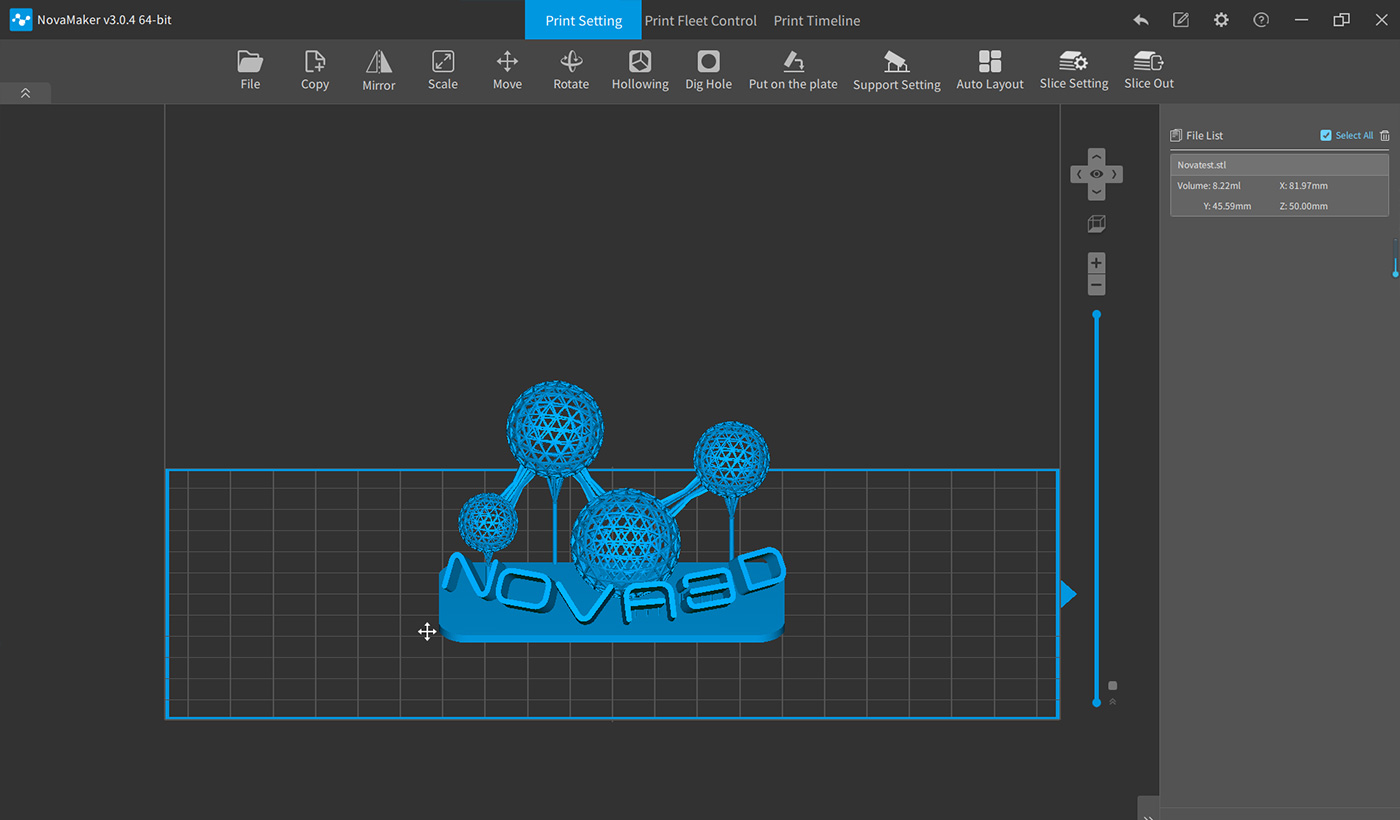This screenshot has height=820, width=1400.
Task: Open the File tool in the toolbar
Action: 250,70
